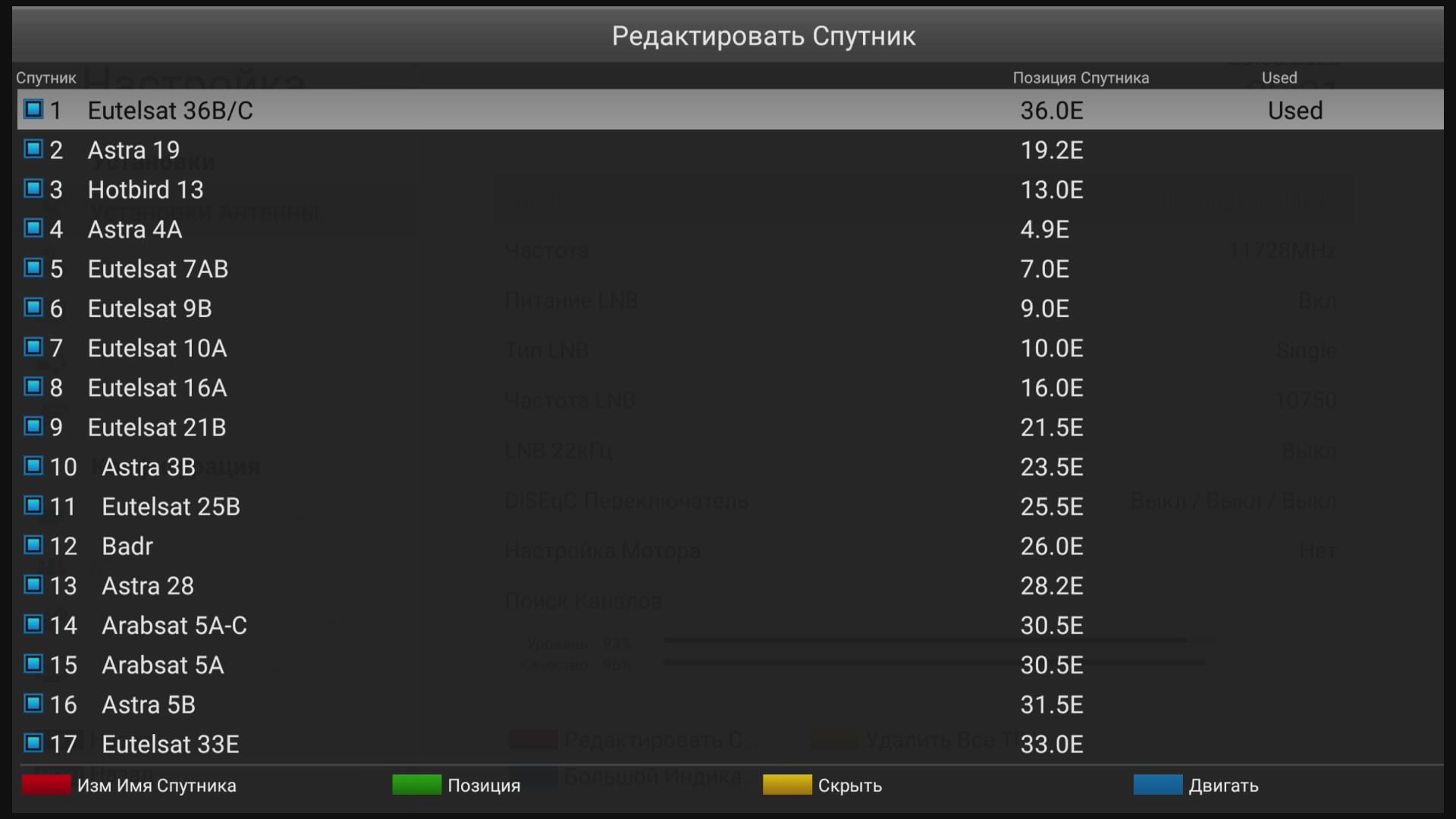Image resolution: width=1456 pixels, height=819 pixels.
Task: Select the Astra 28 entry
Action: [730, 585]
